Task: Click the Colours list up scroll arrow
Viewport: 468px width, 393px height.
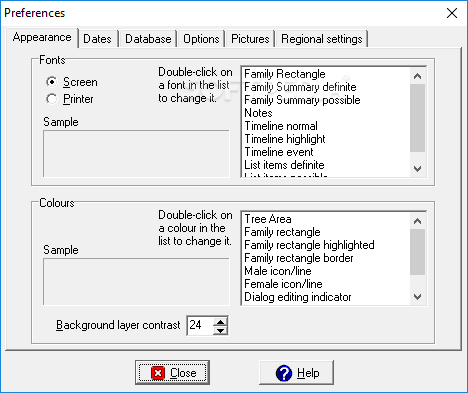Action: 417,221
